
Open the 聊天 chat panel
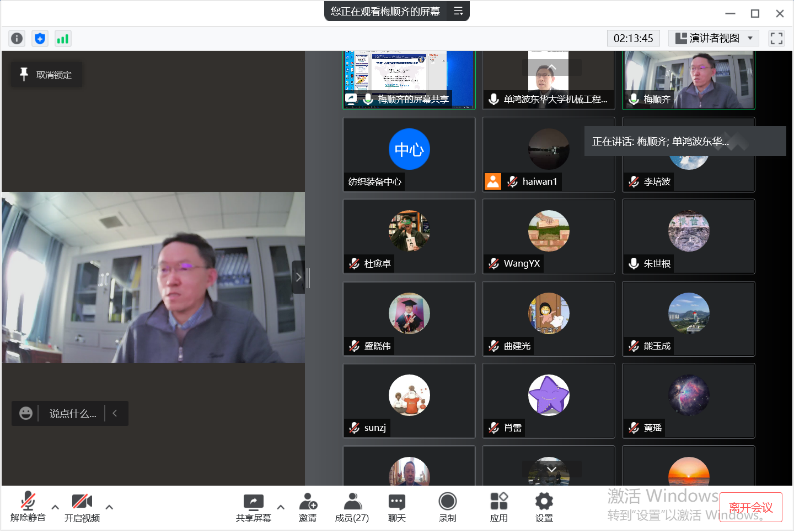pos(397,505)
